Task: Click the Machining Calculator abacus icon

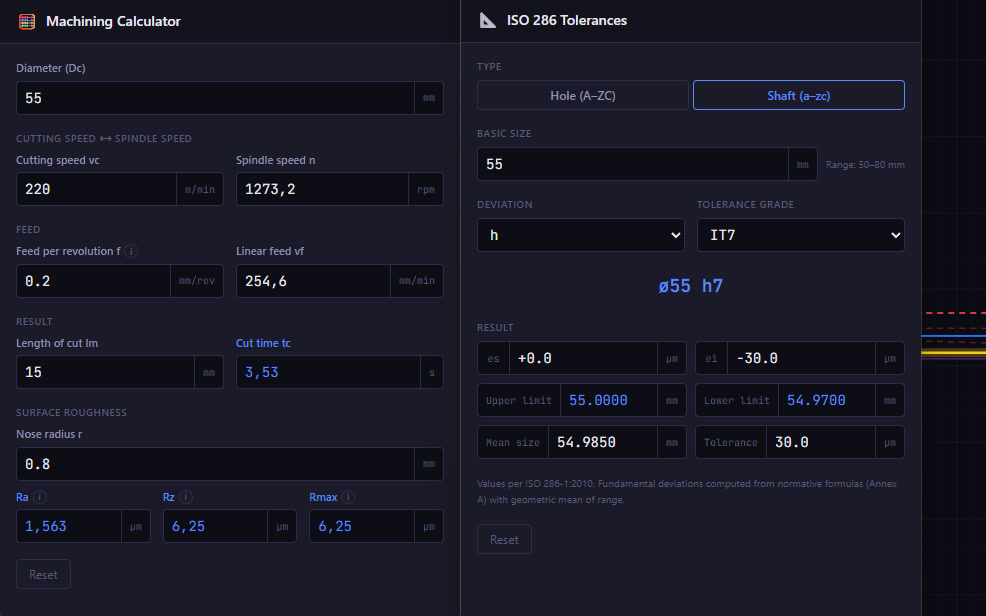Action: click(x=27, y=21)
